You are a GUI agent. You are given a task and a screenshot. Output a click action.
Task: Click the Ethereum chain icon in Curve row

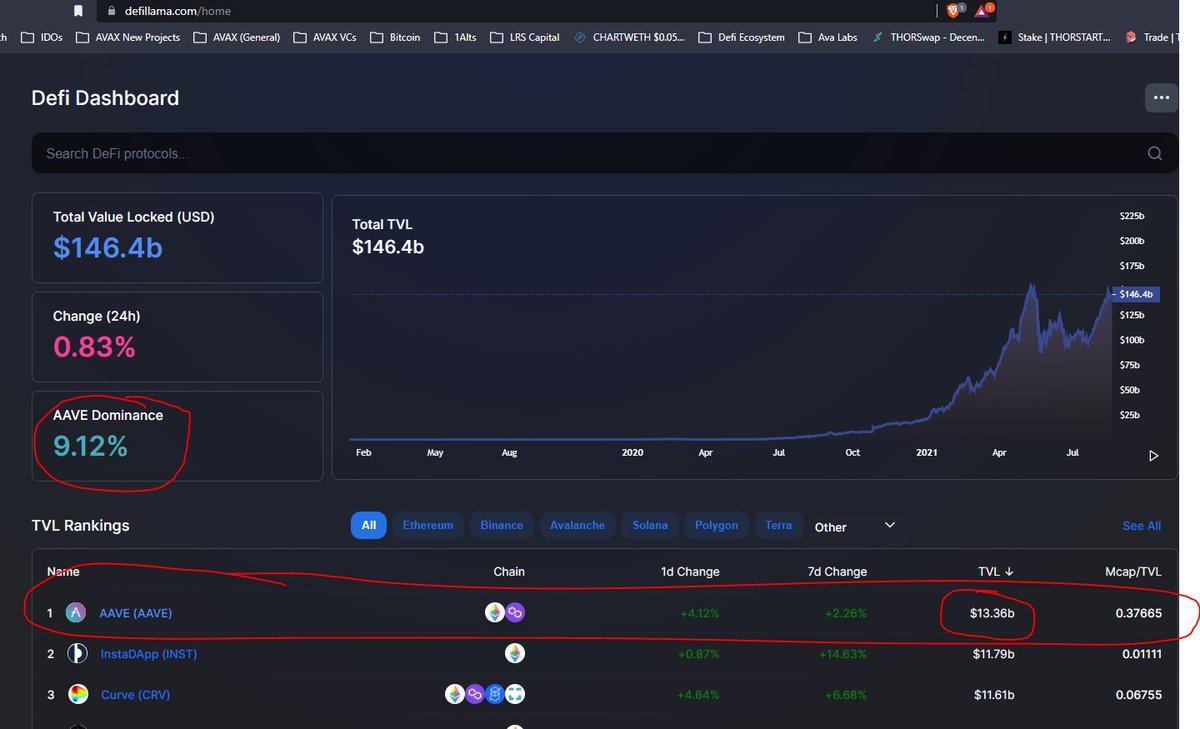click(x=455, y=694)
